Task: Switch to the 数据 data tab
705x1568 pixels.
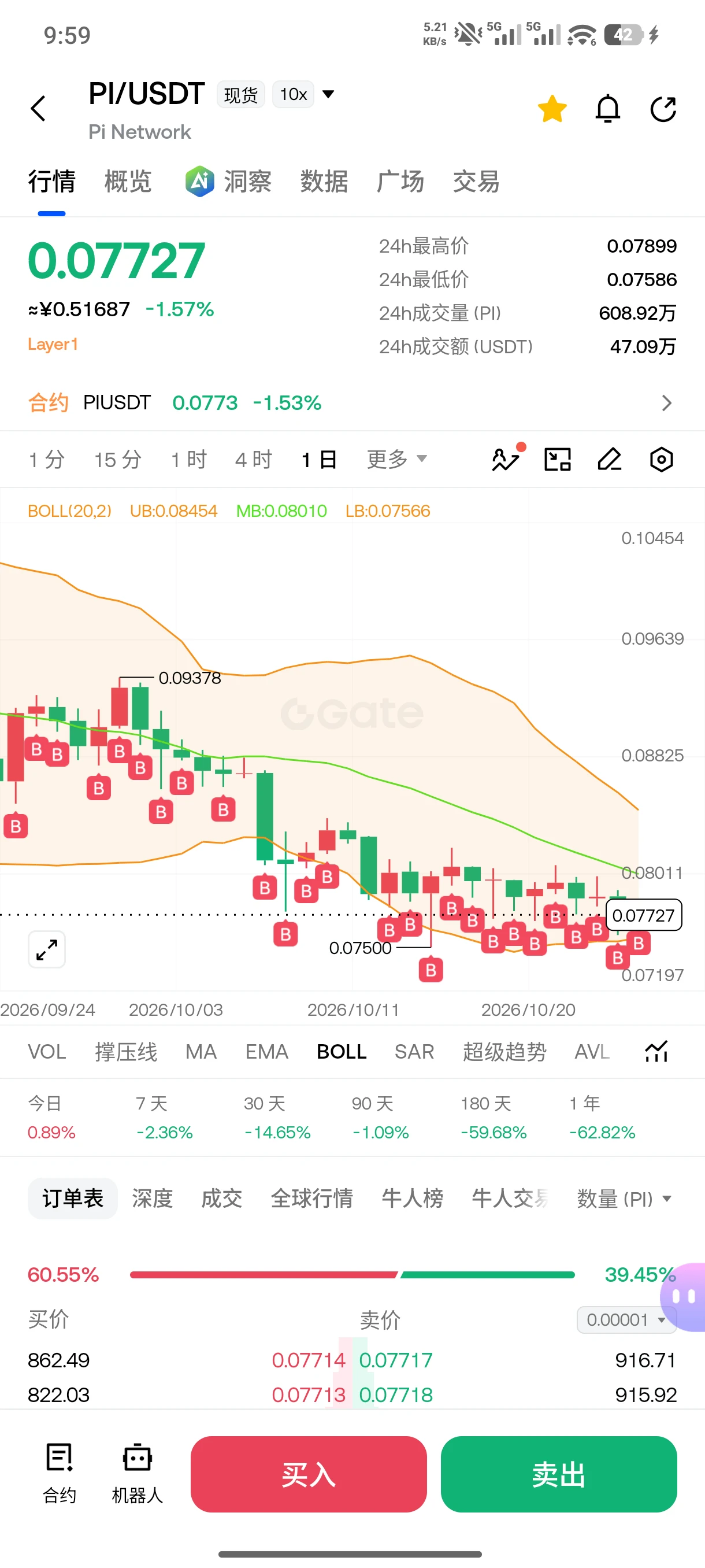Action: click(x=324, y=182)
